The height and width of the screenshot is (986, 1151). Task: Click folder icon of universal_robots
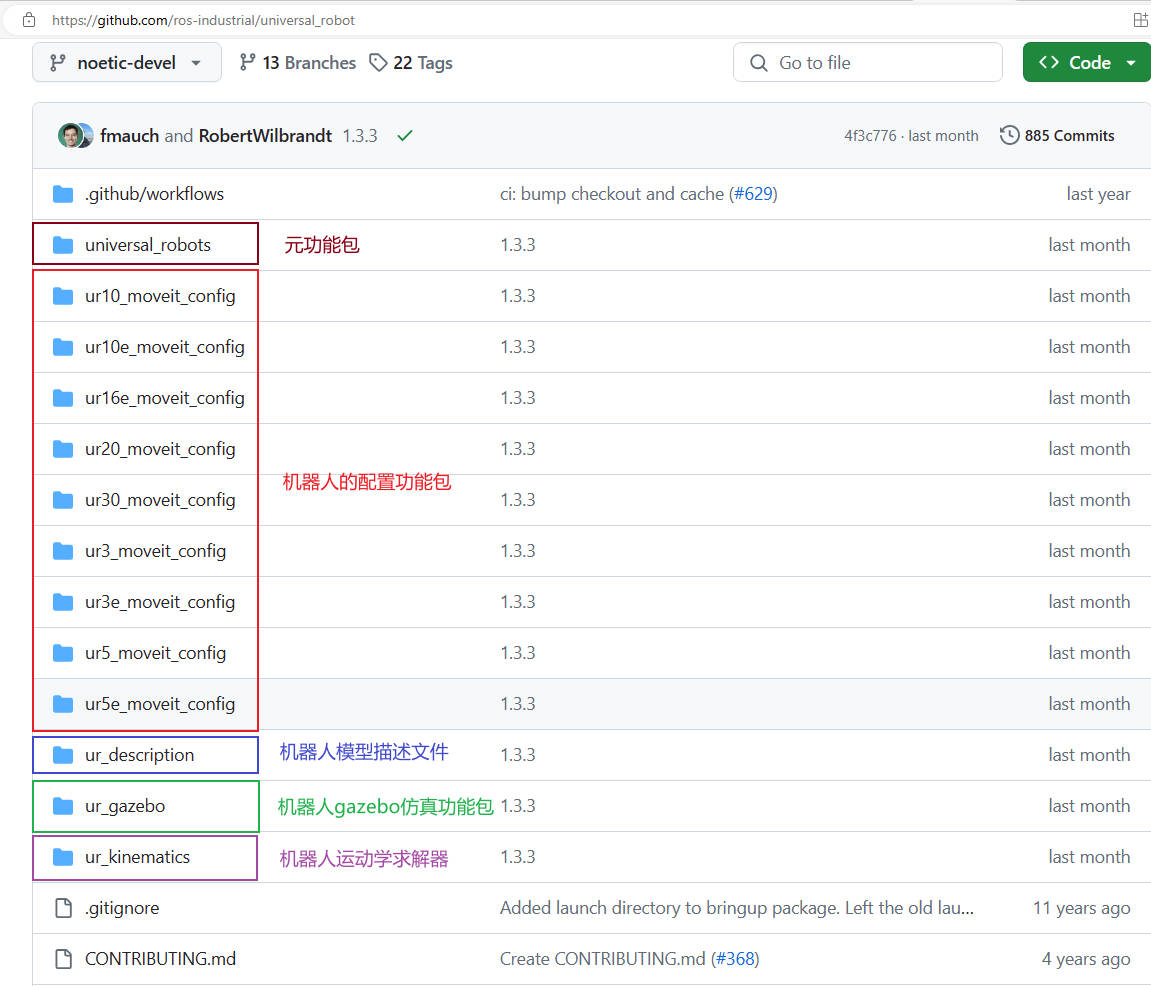63,244
